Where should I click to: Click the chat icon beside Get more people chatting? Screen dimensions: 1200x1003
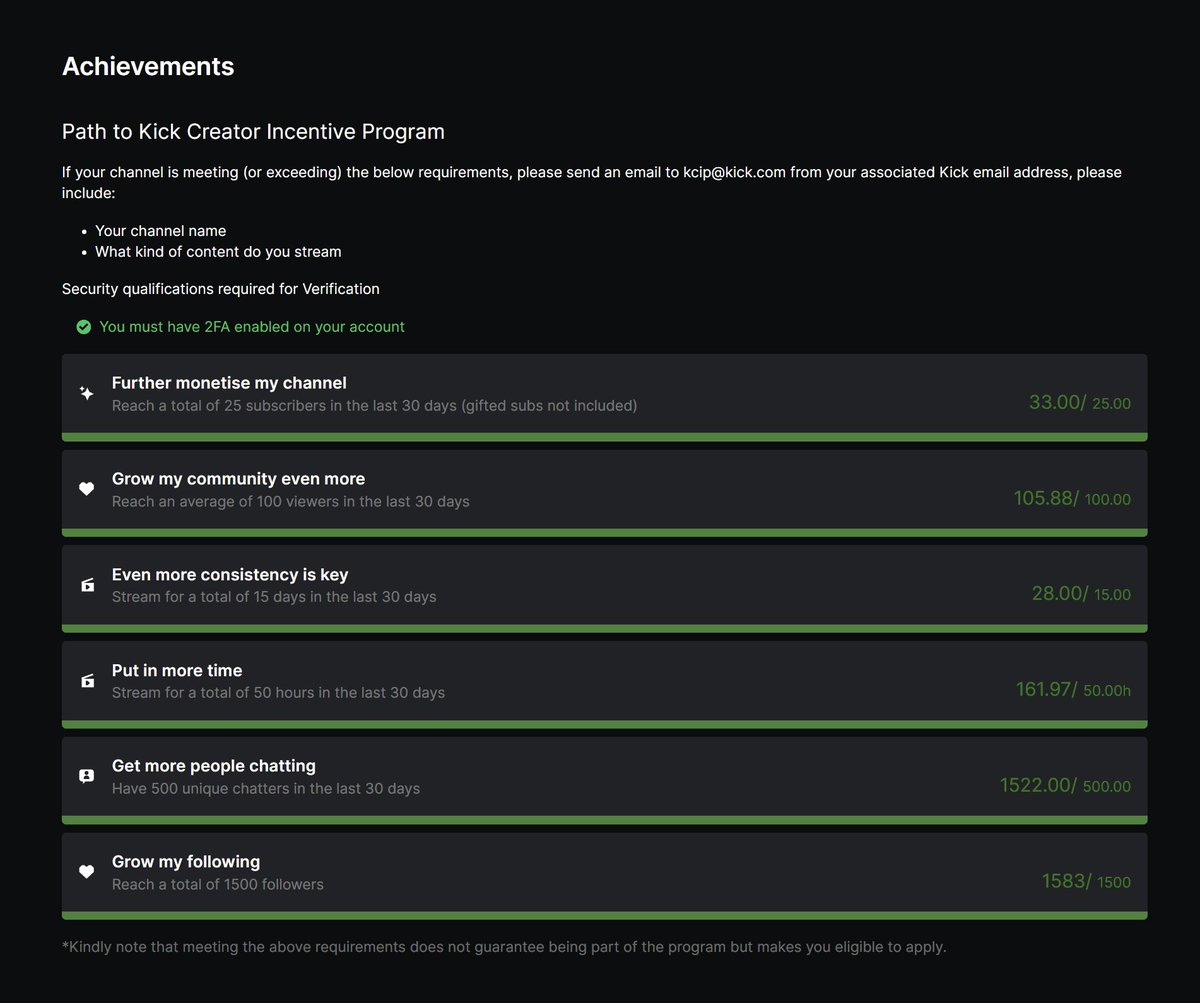click(x=86, y=776)
